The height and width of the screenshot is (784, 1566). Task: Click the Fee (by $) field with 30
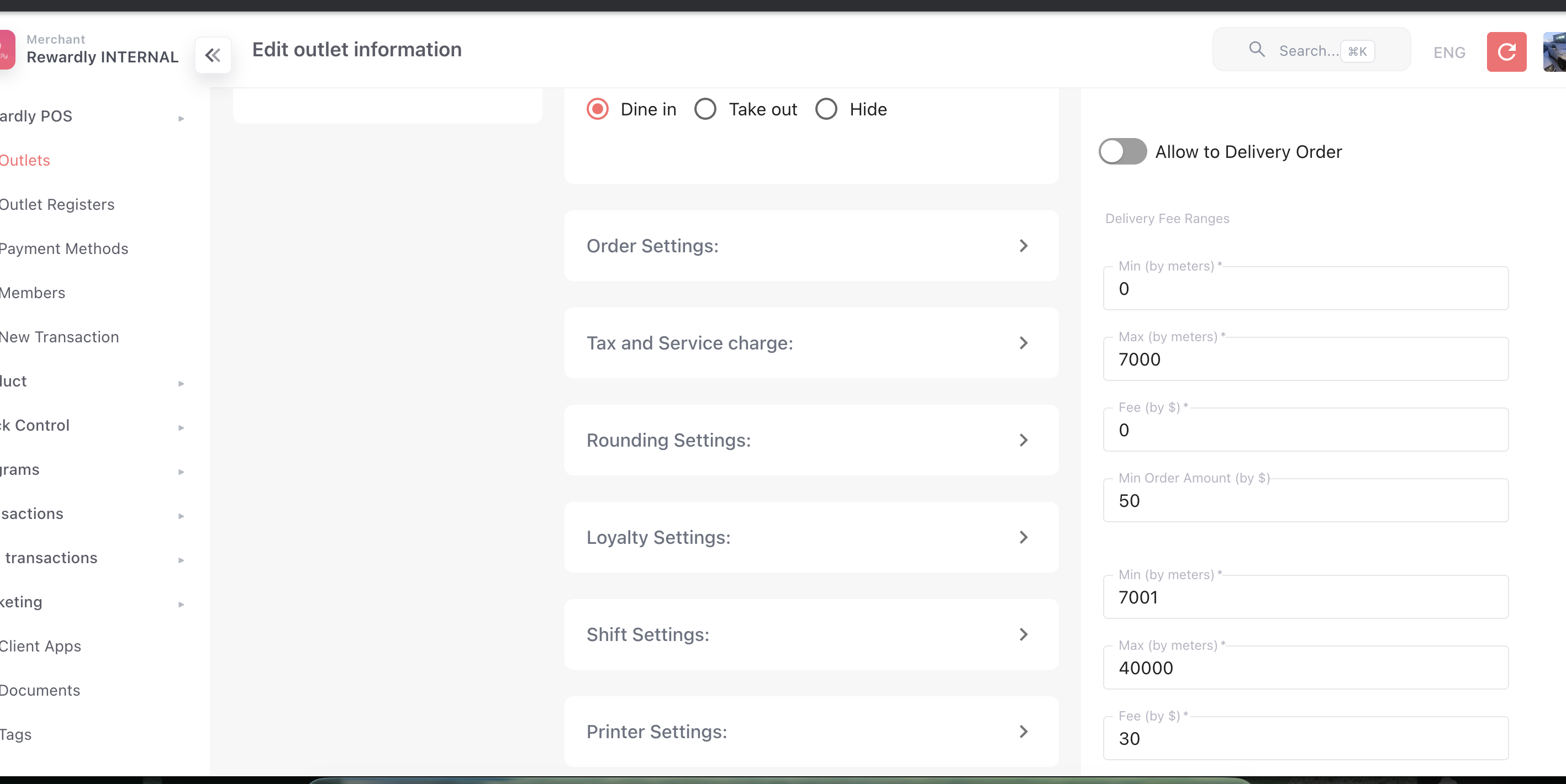[1305, 738]
